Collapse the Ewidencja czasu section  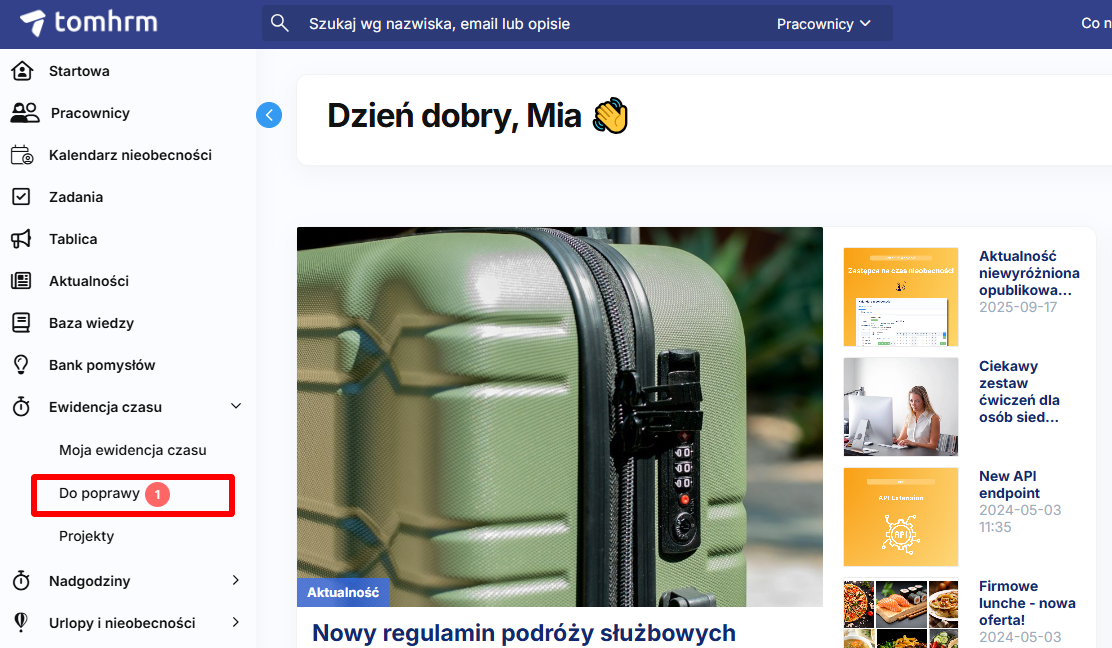pyautogui.click(x=236, y=407)
